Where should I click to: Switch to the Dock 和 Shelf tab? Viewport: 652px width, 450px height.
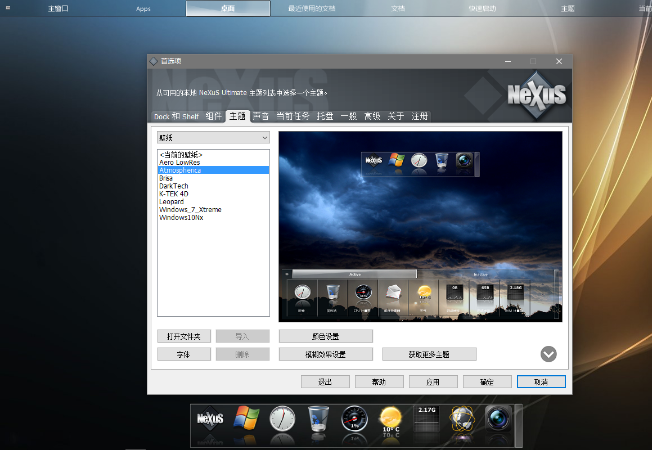click(x=176, y=116)
